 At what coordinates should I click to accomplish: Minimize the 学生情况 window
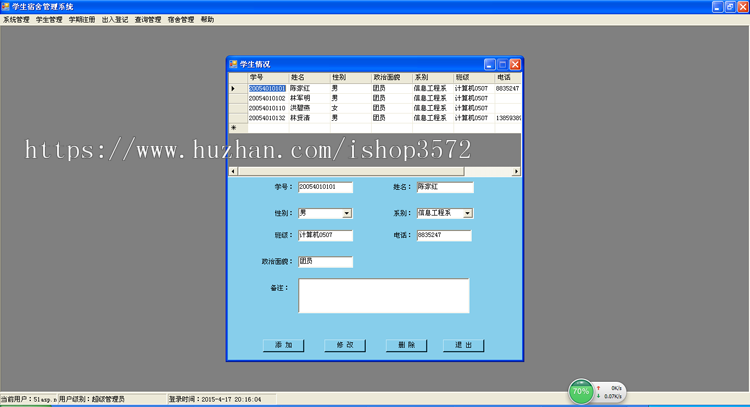[489, 64]
